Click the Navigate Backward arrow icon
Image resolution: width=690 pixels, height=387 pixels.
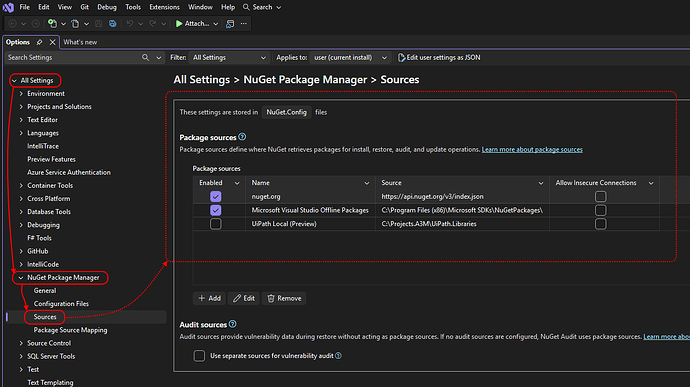(13, 24)
